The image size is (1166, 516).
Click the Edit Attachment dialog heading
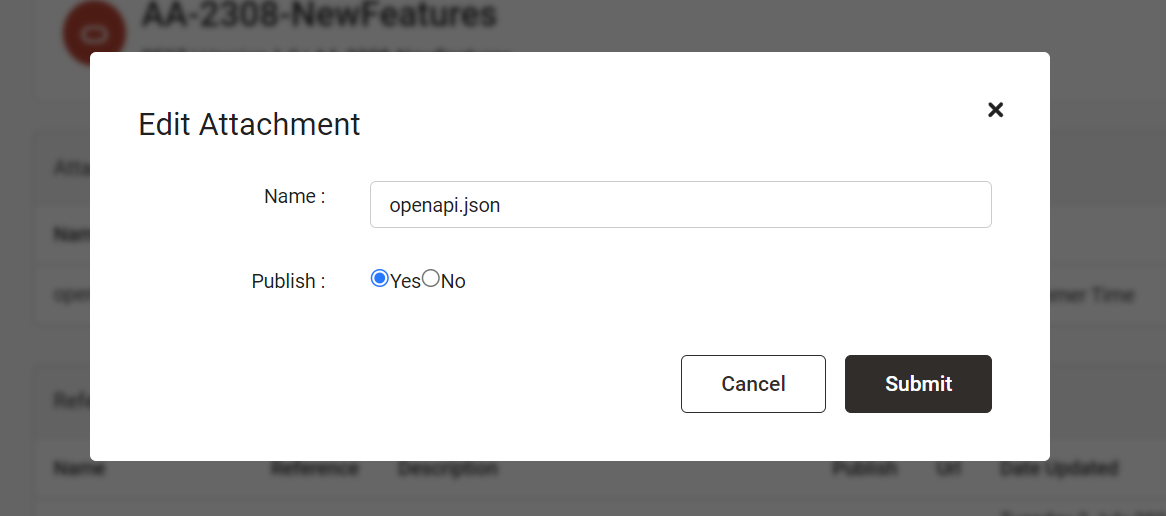[x=249, y=124]
